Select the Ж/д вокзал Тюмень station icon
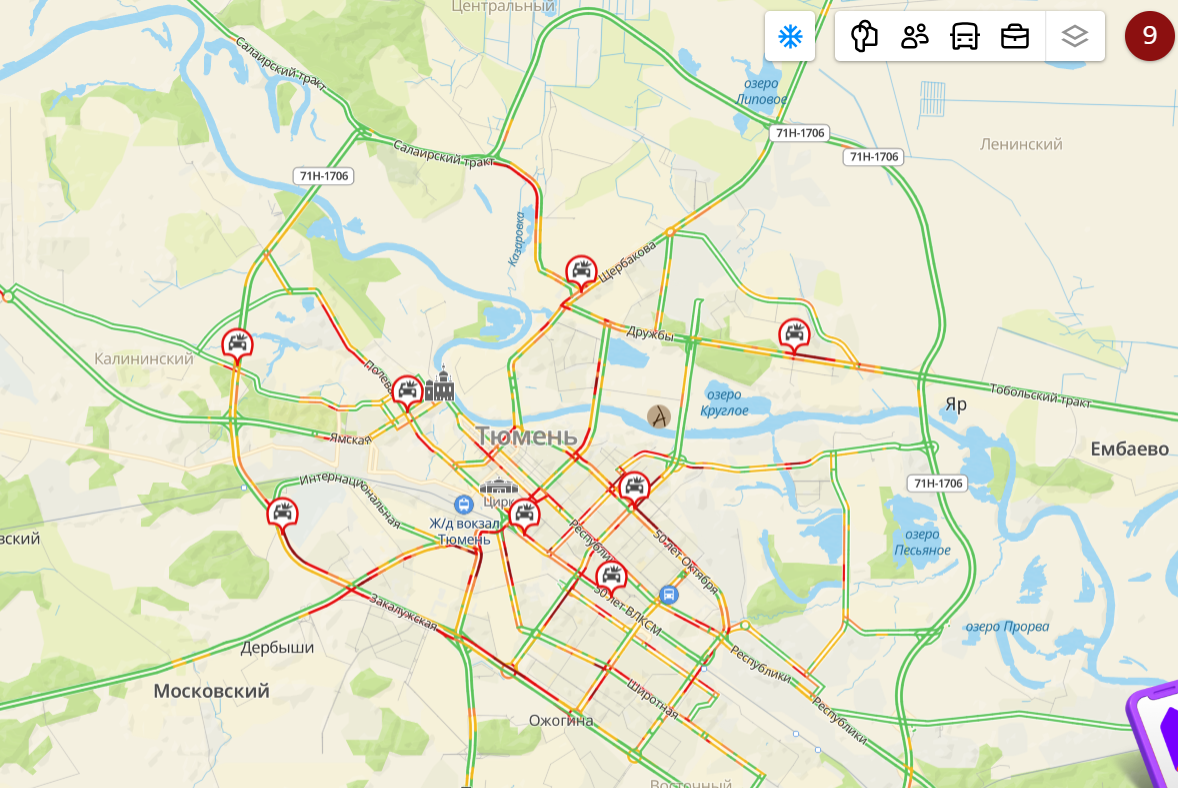This screenshot has width=1178, height=788. (x=464, y=504)
